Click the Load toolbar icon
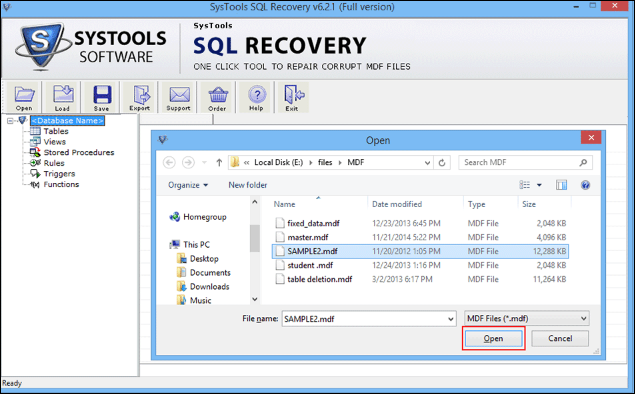 coord(62,97)
